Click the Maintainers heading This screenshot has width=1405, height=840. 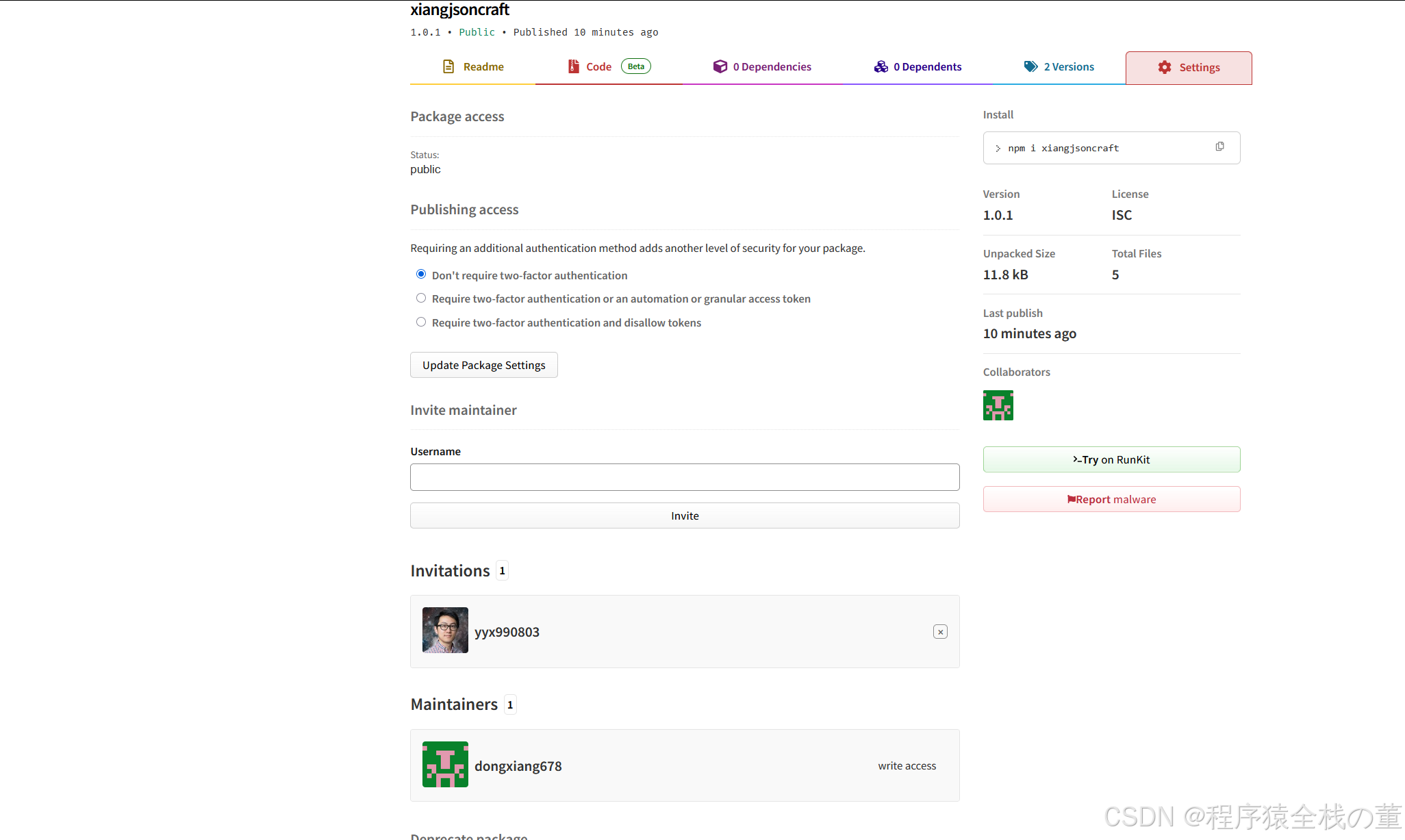454,704
